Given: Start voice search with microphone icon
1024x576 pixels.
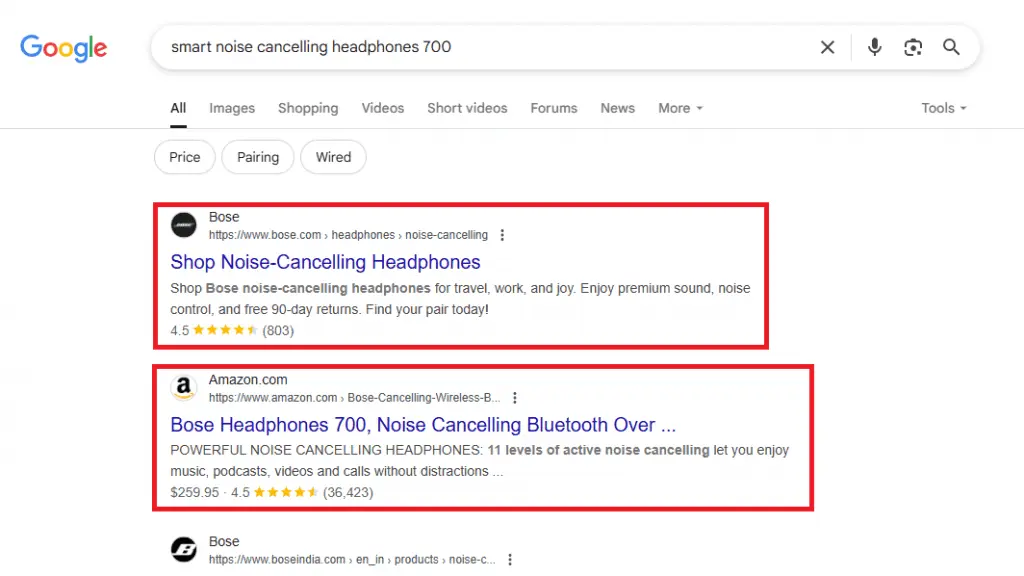Looking at the screenshot, I should point(875,47).
